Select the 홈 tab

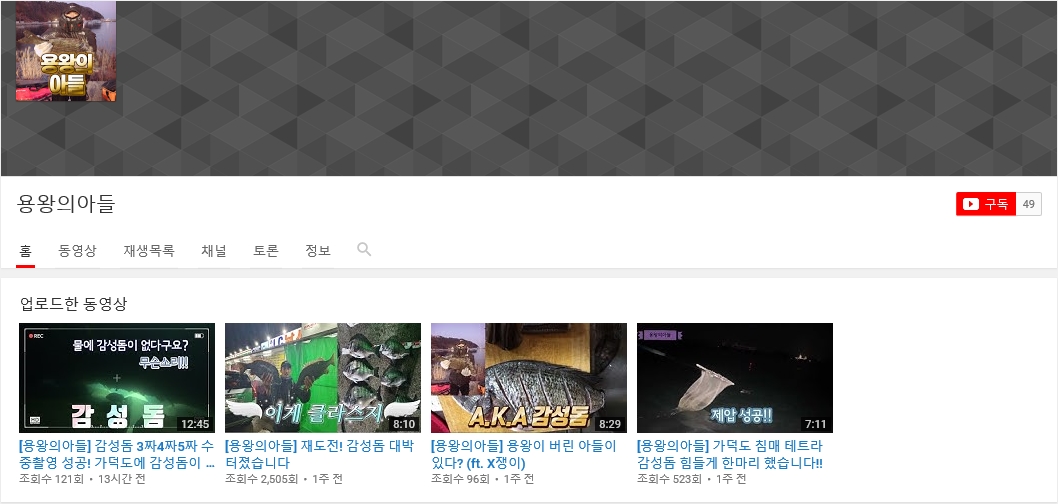[26, 250]
